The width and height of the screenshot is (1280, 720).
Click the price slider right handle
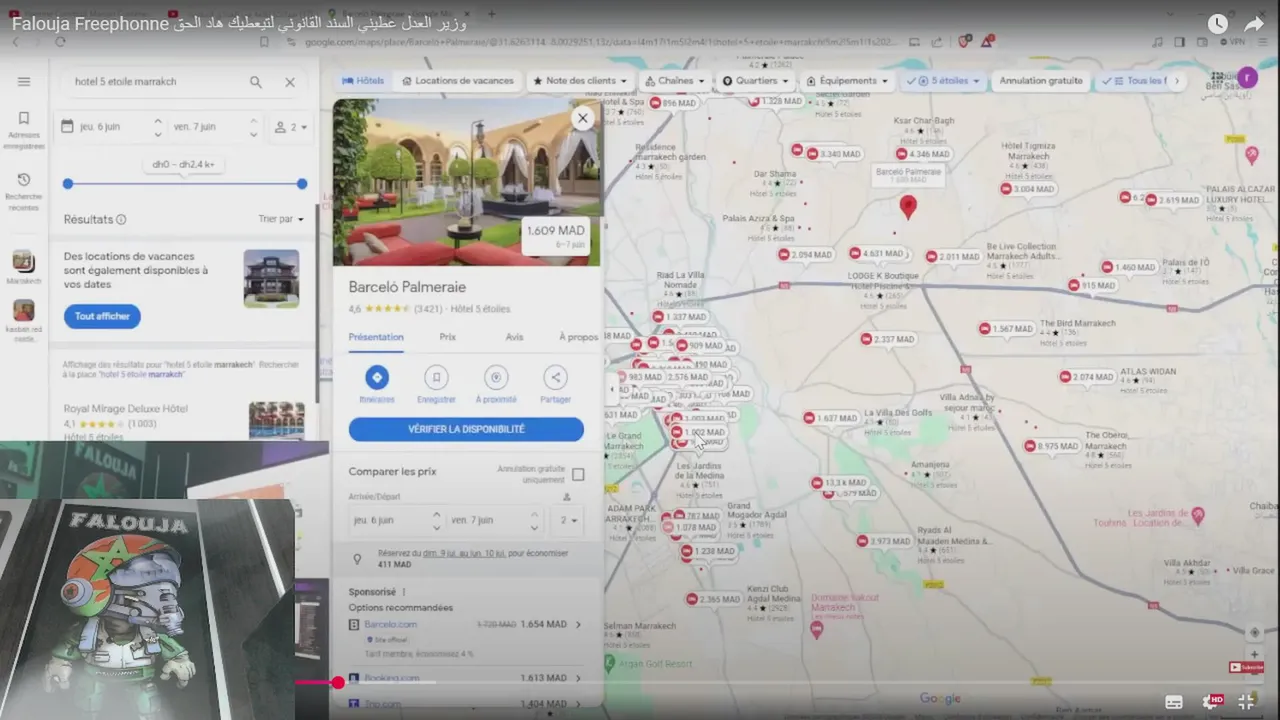click(302, 184)
